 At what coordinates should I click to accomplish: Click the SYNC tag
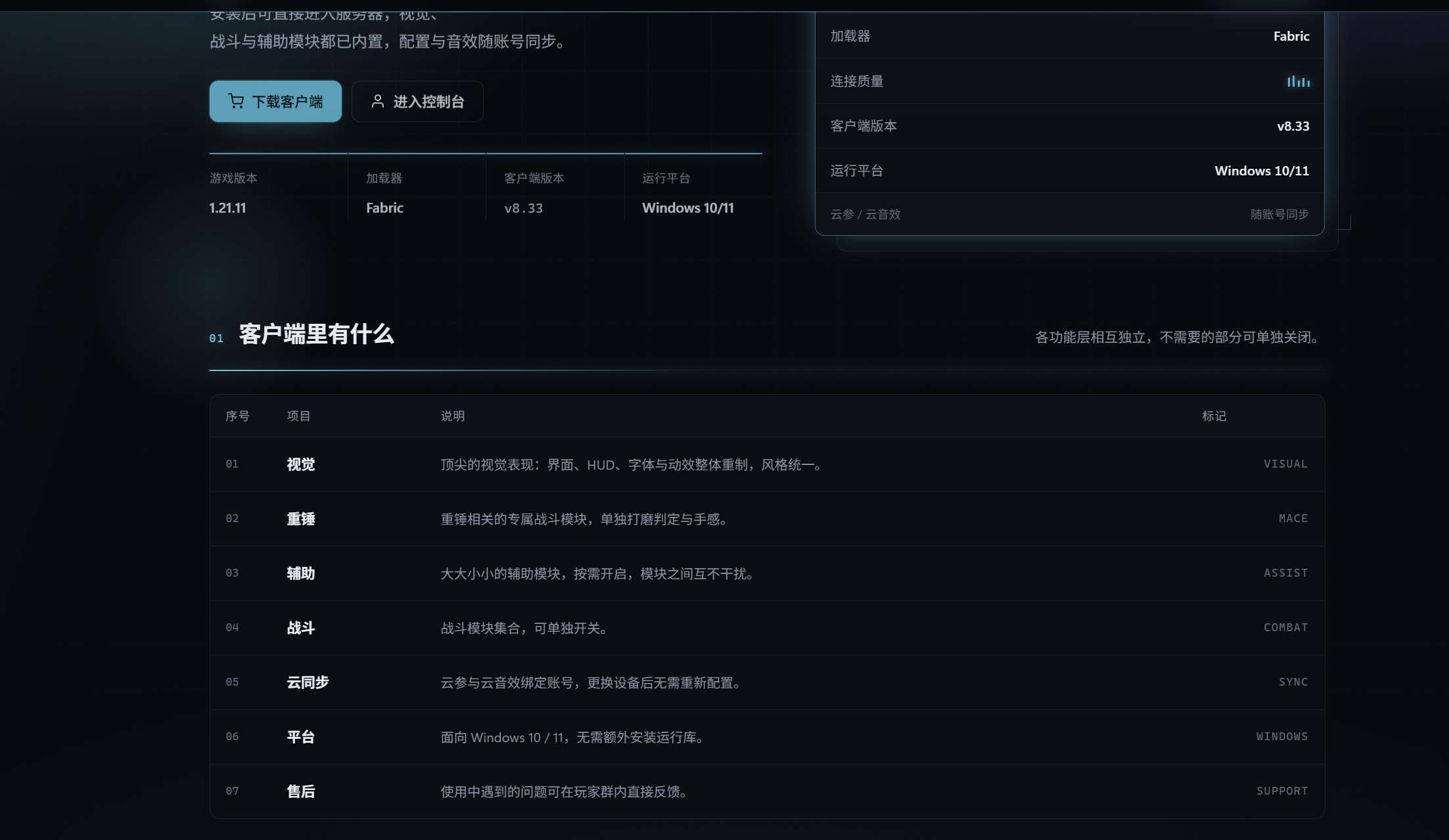pos(1293,682)
